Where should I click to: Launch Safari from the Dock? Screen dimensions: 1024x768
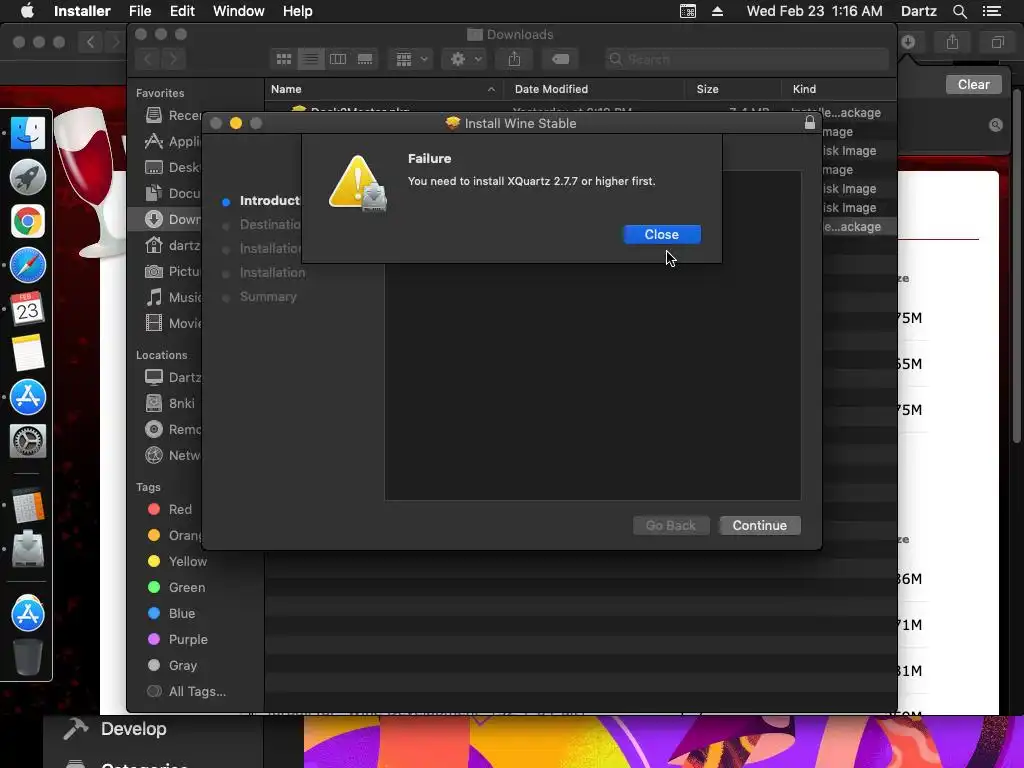(27, 265)
